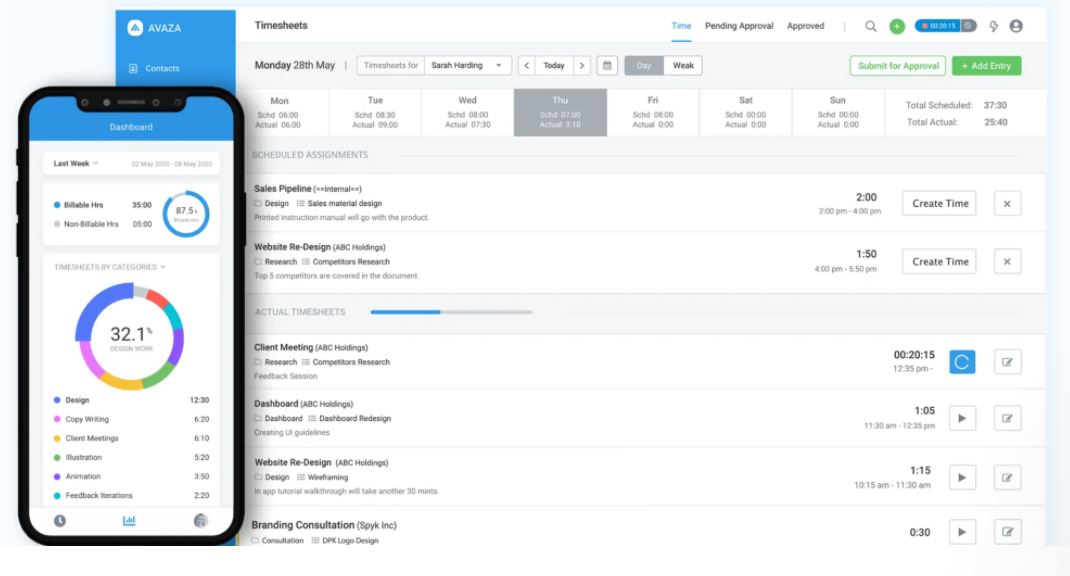Screen dimensions: 1070x576
Task: Click the 32.1% Design Work donut chart
Action: pos(130,336)
